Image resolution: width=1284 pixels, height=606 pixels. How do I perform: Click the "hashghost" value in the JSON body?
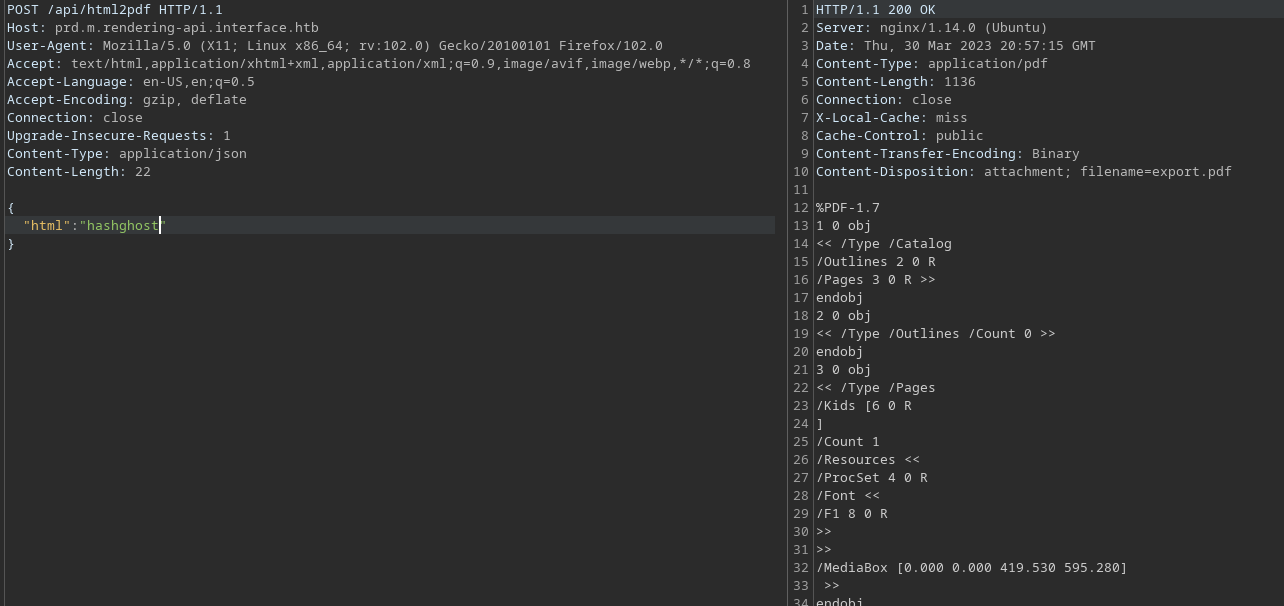click(x=122, y=226)
